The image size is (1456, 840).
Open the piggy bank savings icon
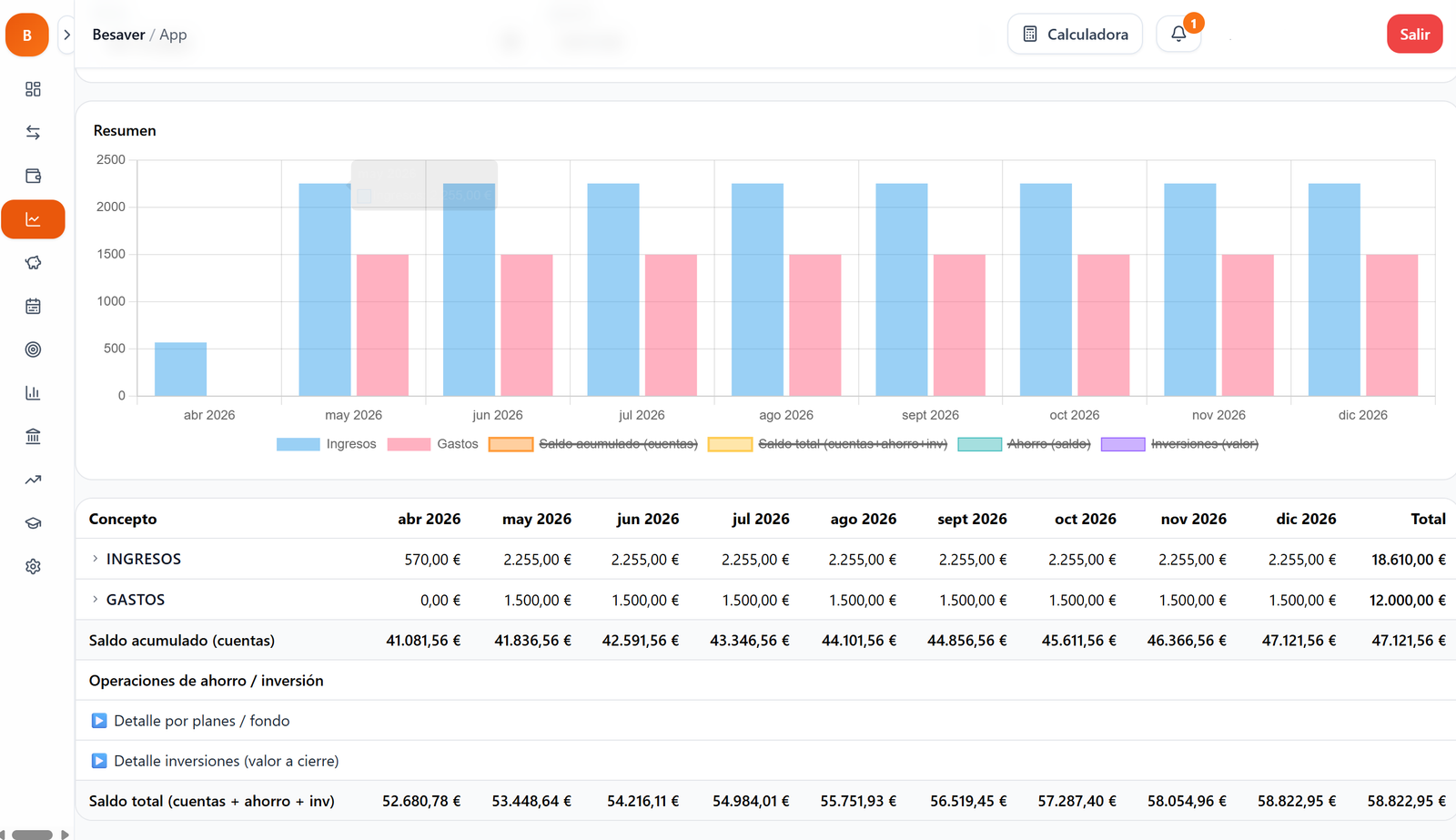(x=33, y=263)
